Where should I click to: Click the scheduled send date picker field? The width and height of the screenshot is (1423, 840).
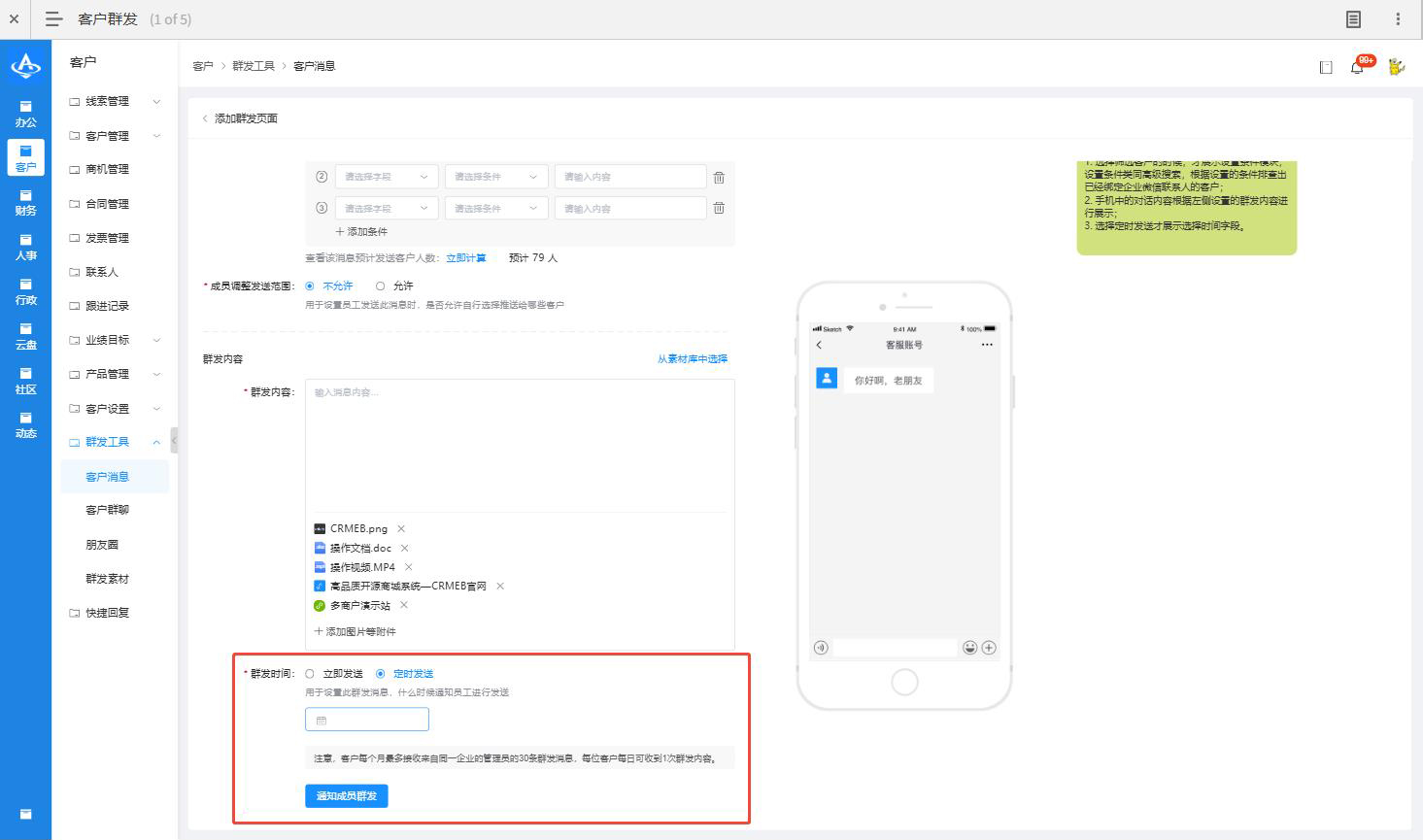click(x=367, y=720)
